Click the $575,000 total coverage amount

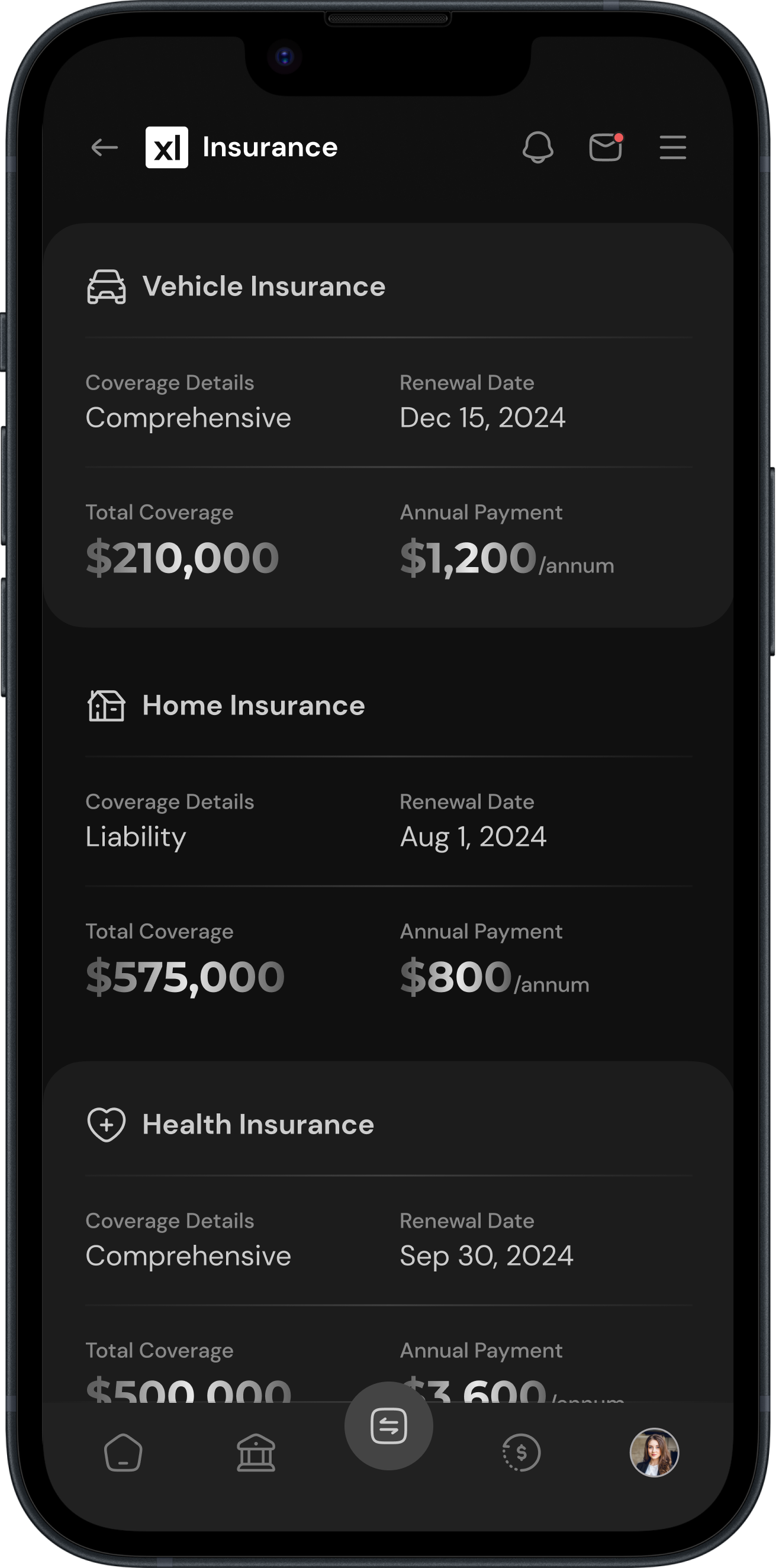coord(186,976)
